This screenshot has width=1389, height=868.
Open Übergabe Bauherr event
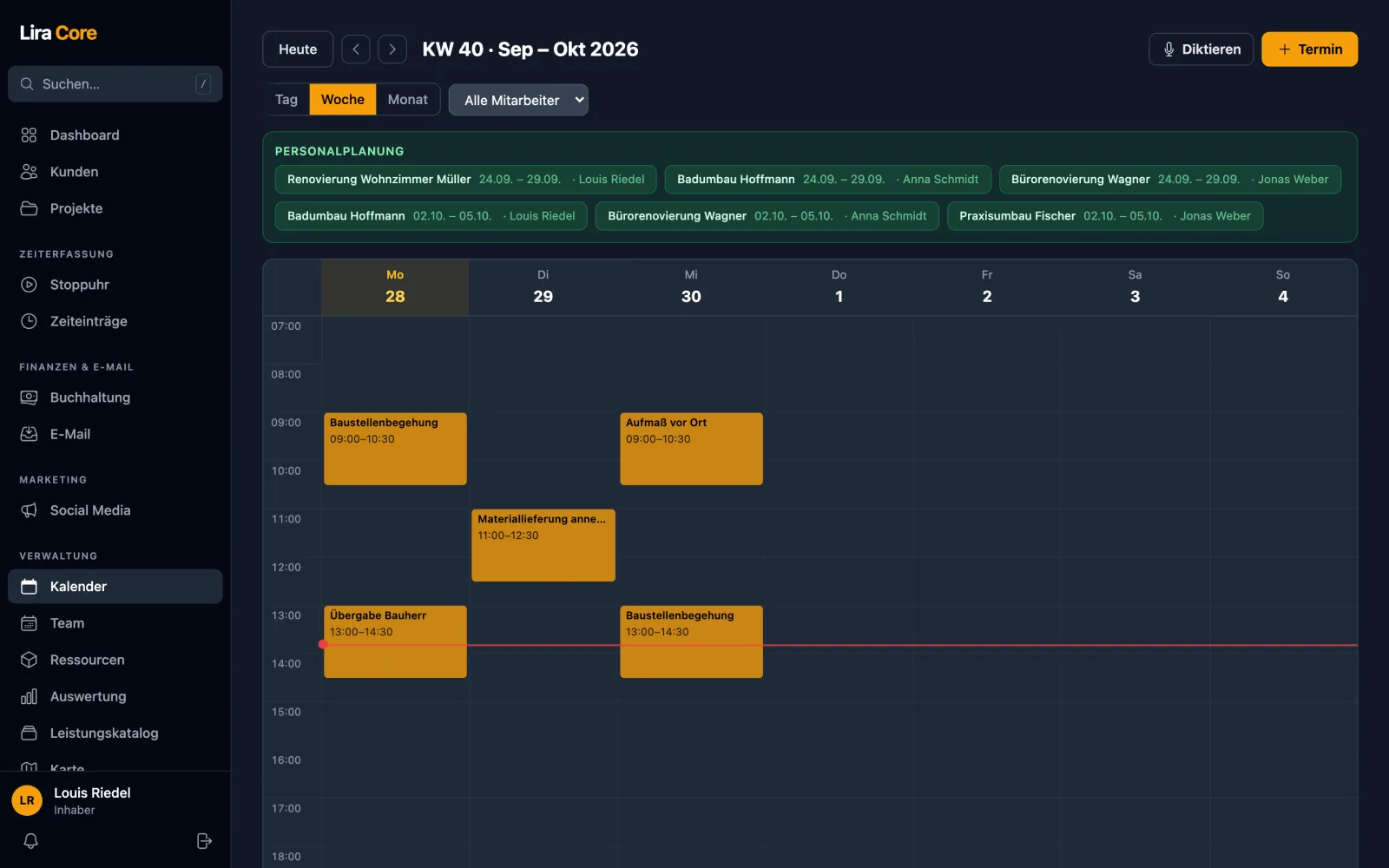395,641
